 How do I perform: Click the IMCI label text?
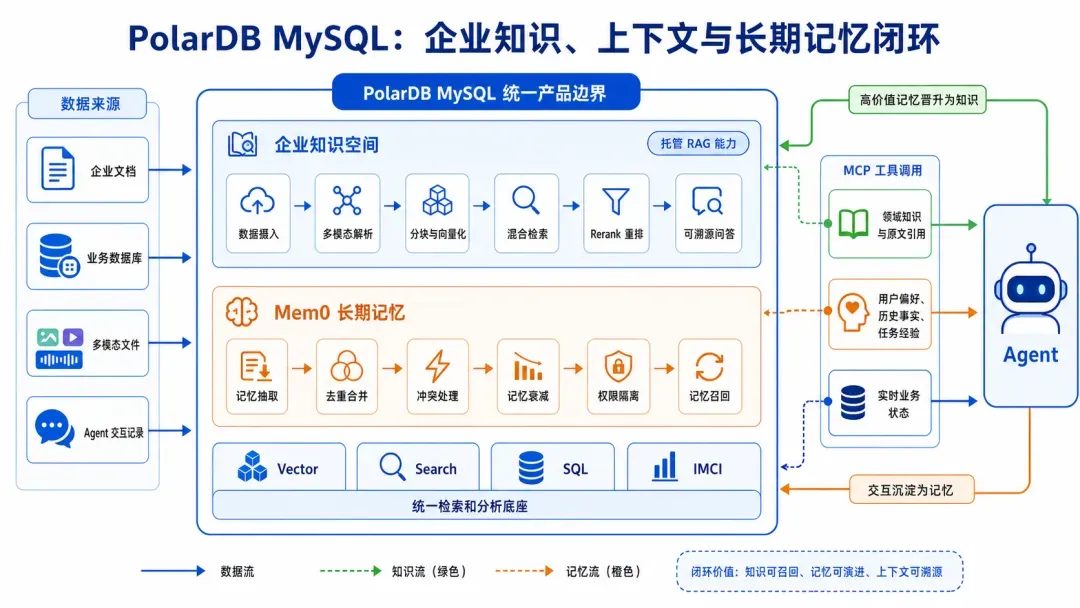click(x=707, y=469)
